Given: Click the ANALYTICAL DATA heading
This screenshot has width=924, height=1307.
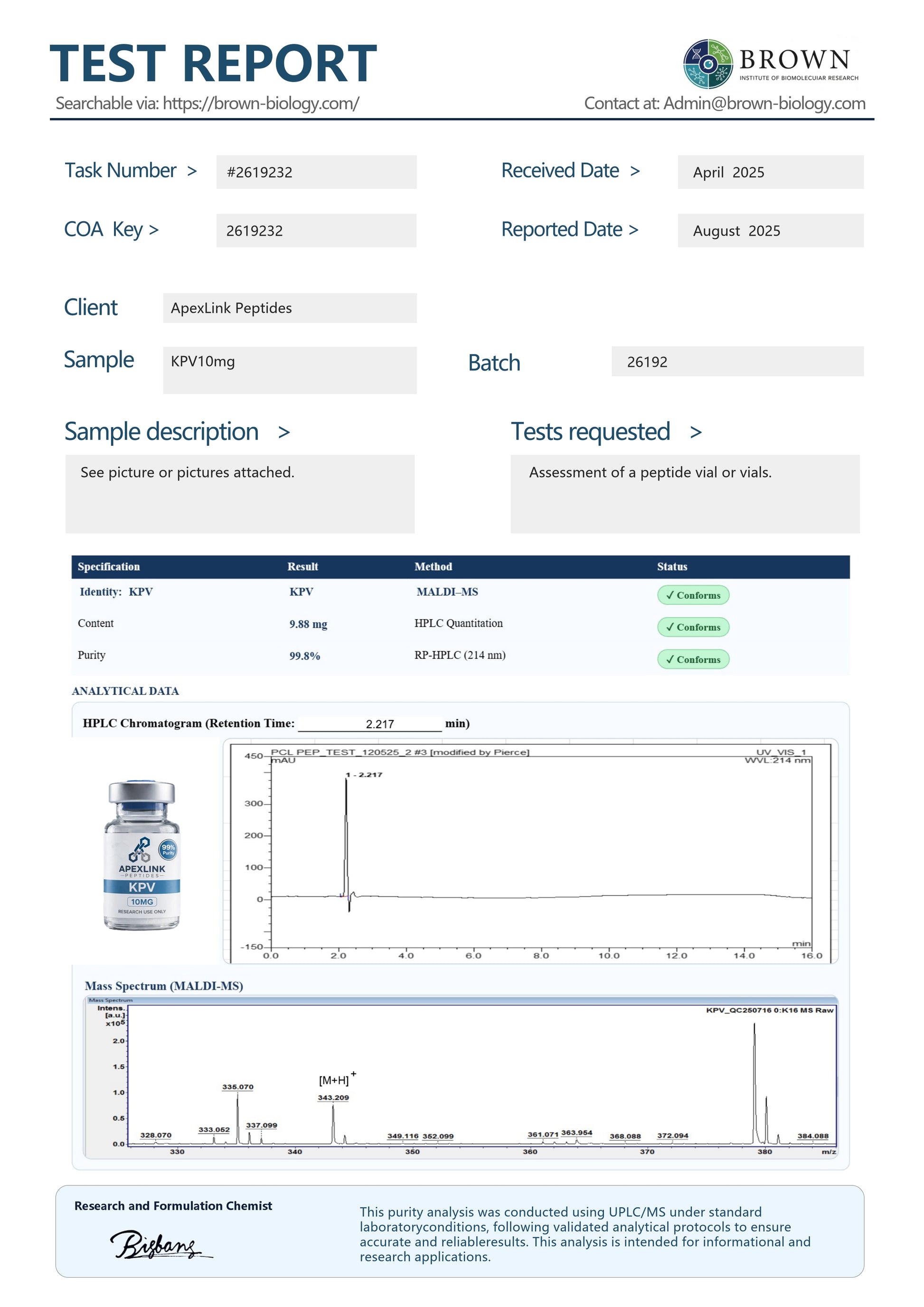Looking at the screenshot, I should coord(125,691).
